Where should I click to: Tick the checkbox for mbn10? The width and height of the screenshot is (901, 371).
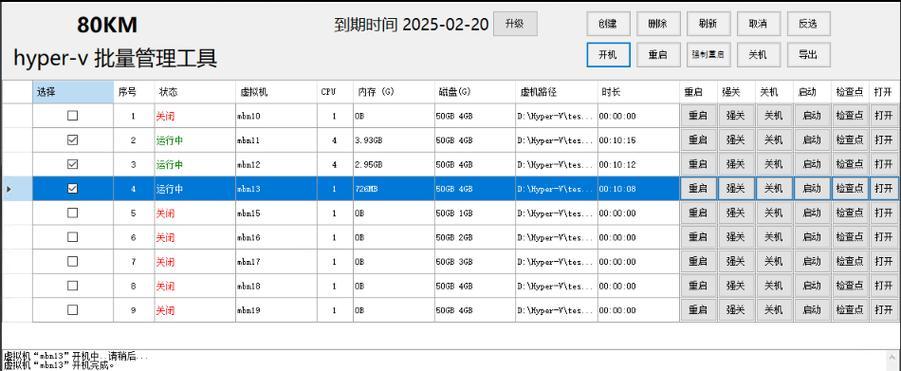(x=72, y=115)
